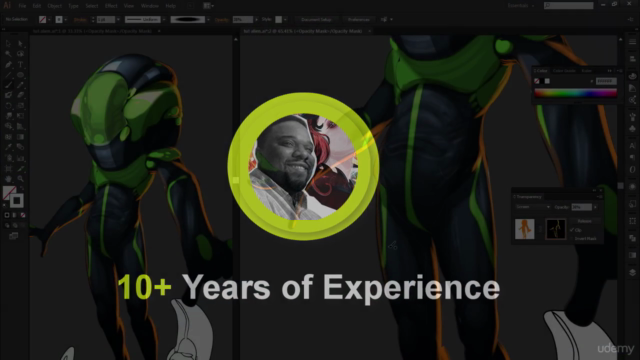This screenshot has height=360, width=640.
Task: Set color mode to None in toolbox
Action: point(23,215)
